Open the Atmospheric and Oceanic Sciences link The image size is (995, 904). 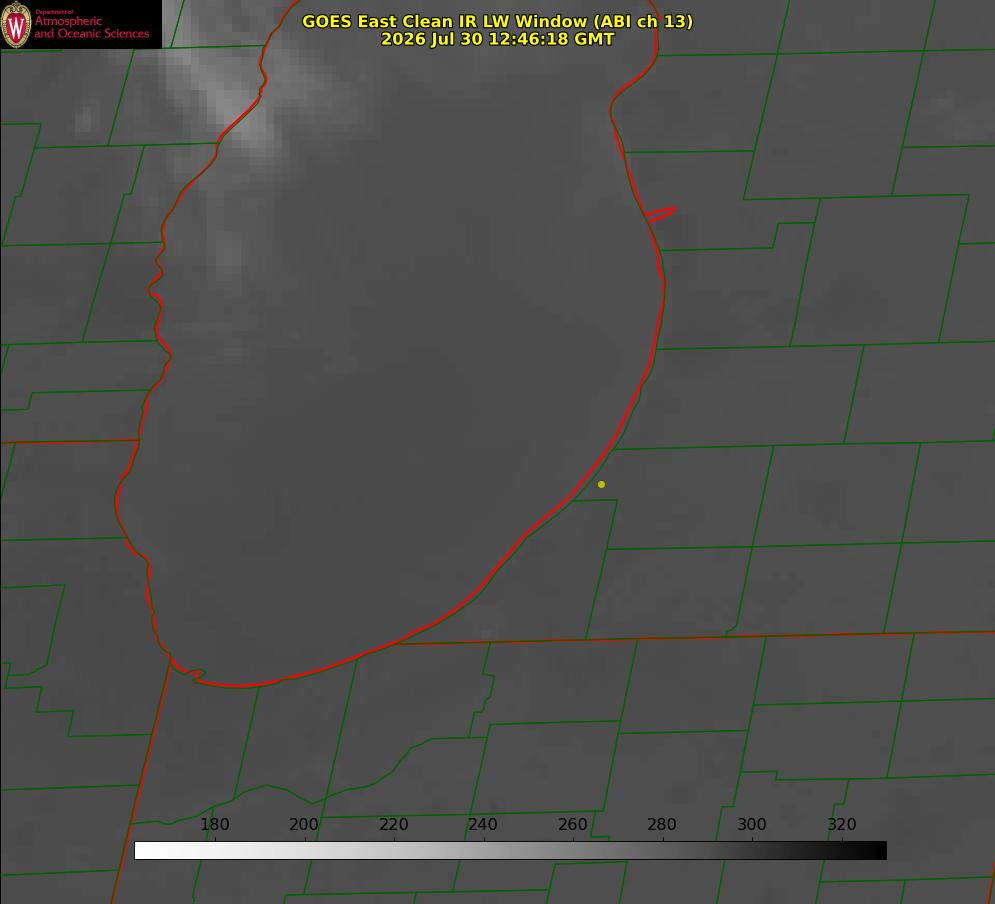[x=91, y=27]
